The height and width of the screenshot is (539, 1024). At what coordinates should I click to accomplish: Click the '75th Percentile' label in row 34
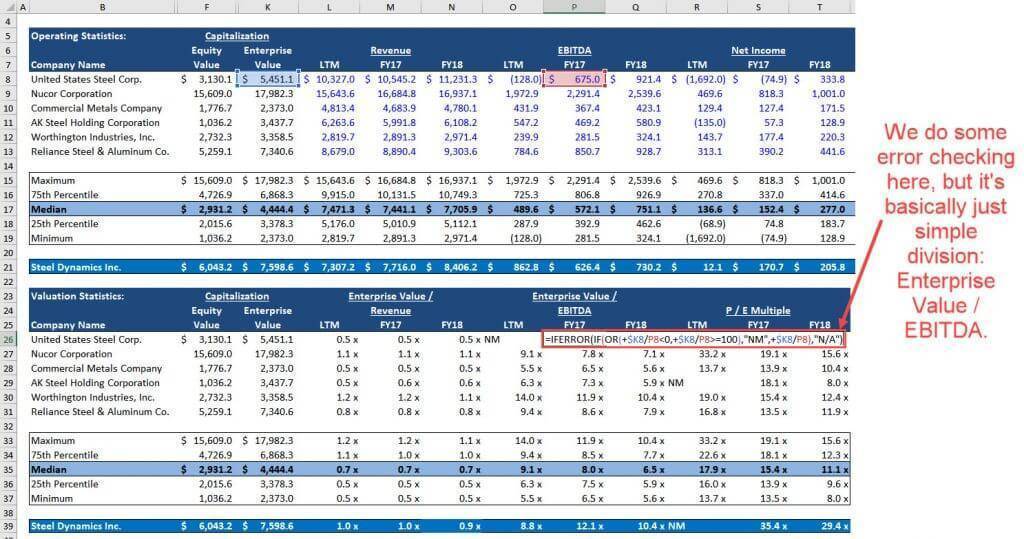[x=64, y=455]
